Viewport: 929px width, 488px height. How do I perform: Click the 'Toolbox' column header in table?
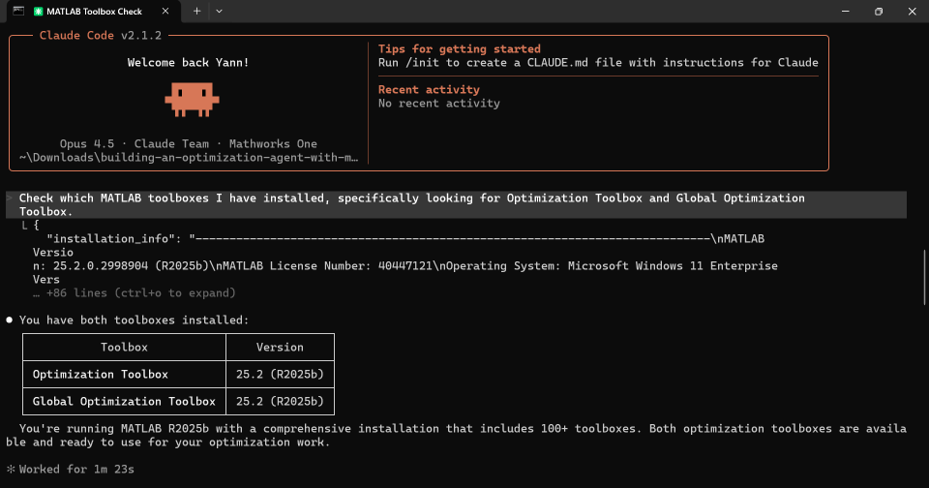124,347
